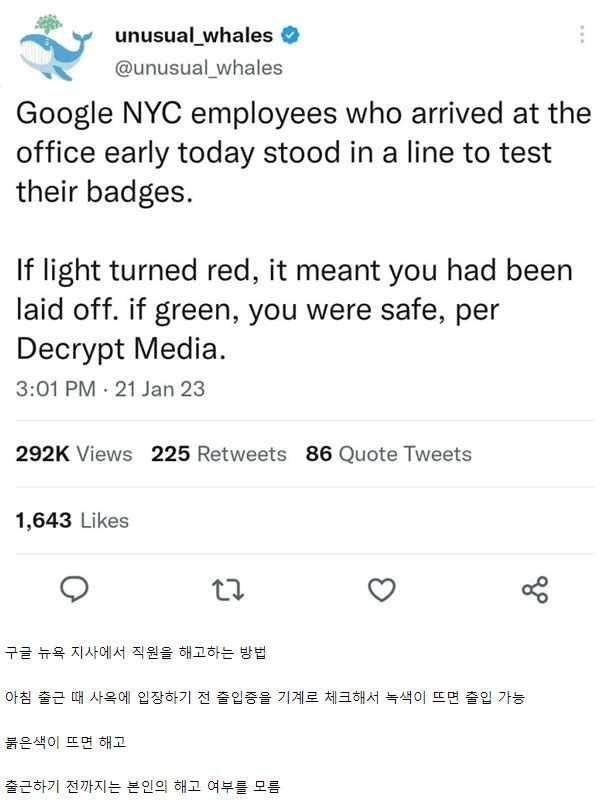Open the 86 Quote Tweets list
Screen dimensions: 600x810
pyautogui.click(x=388, y=454)
